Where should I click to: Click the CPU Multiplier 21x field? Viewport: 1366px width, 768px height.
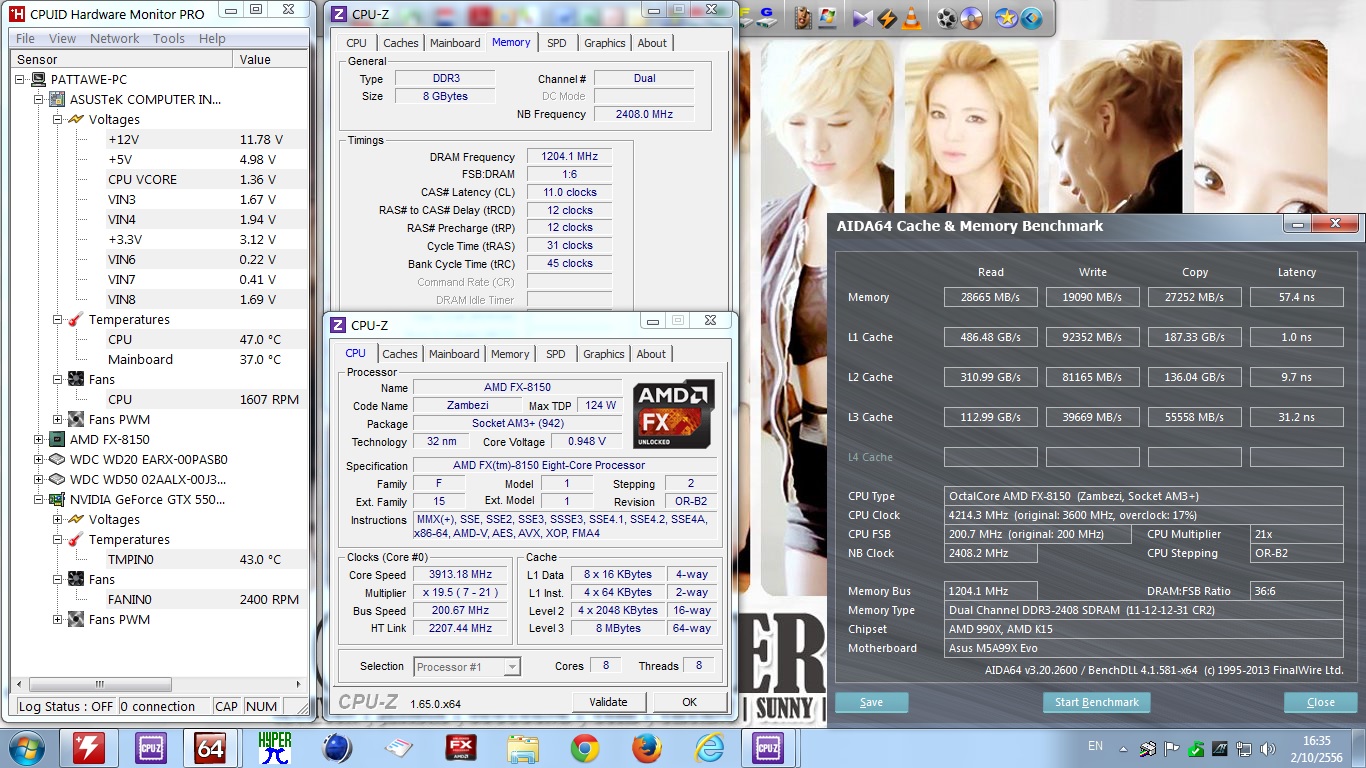1296,534
